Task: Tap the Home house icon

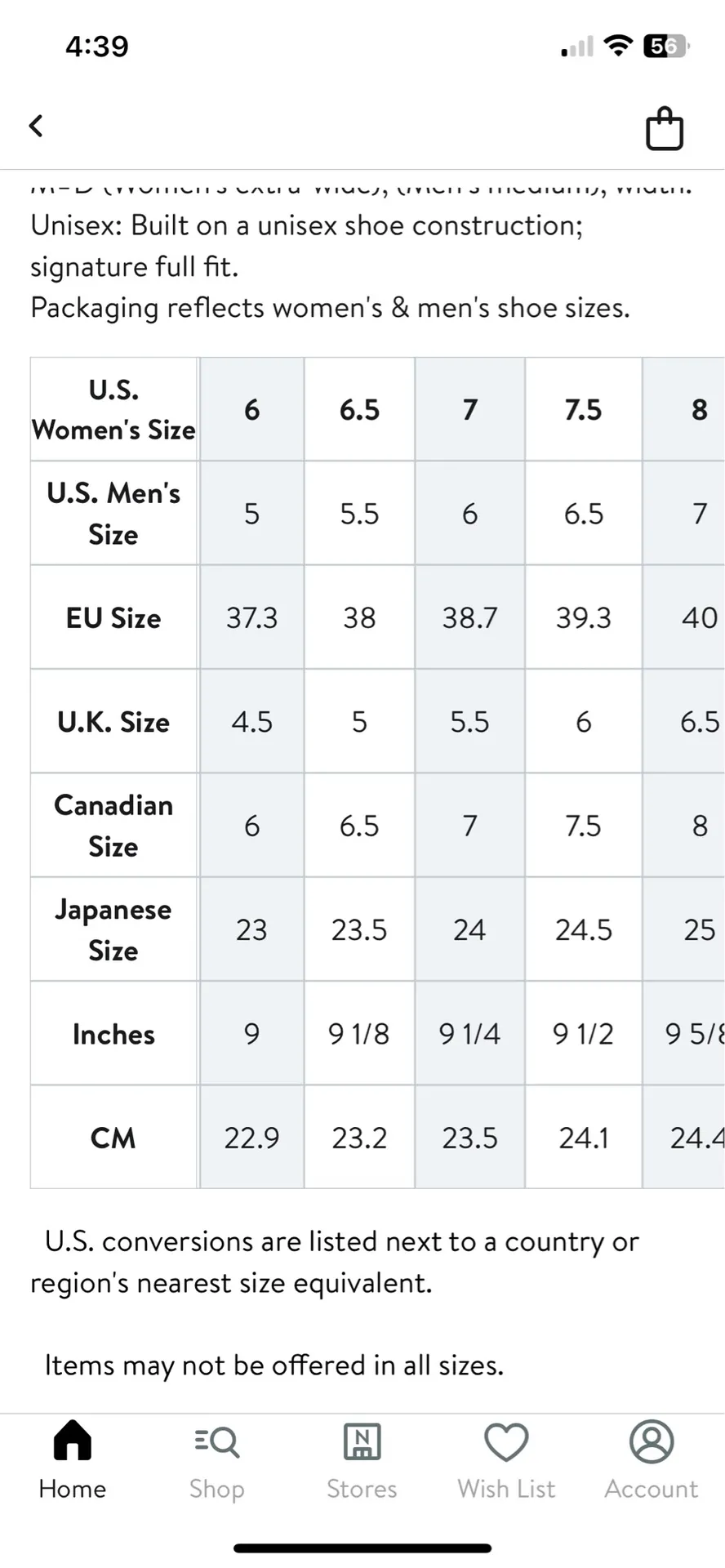Action: click(x=72, y=1441)
